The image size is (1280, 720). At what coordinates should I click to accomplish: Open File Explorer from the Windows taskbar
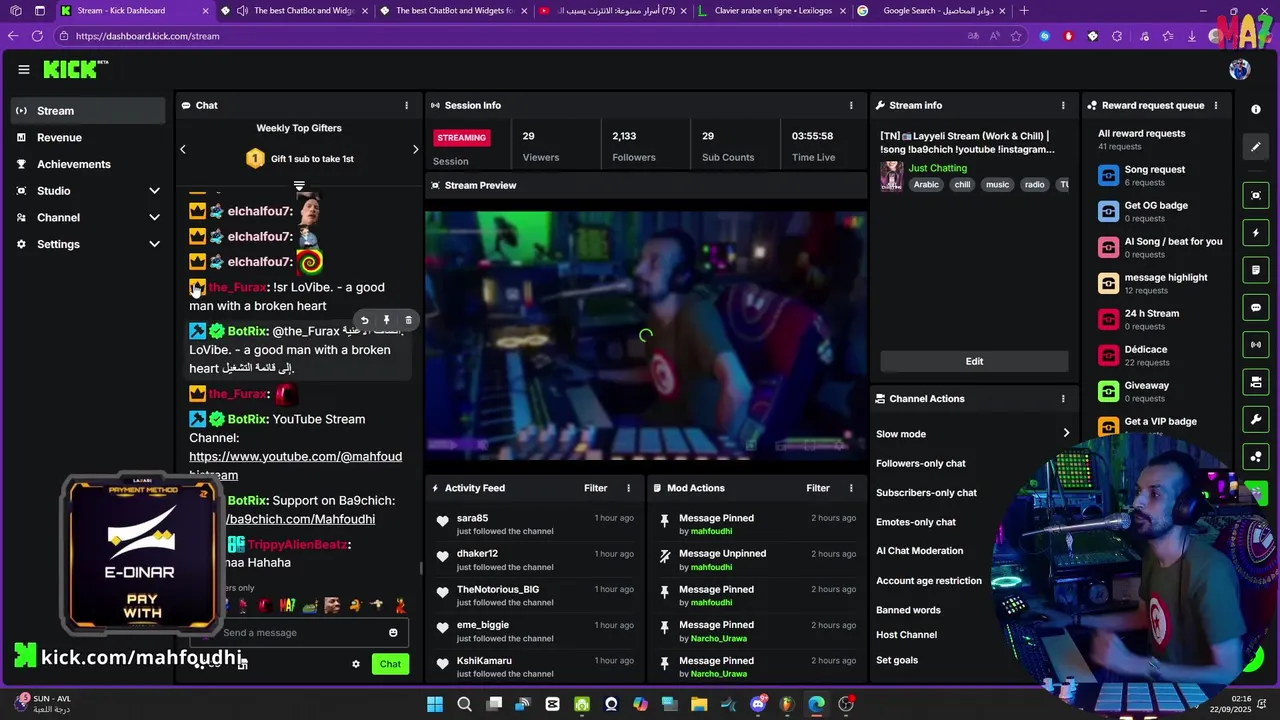(x=699, y=704)
